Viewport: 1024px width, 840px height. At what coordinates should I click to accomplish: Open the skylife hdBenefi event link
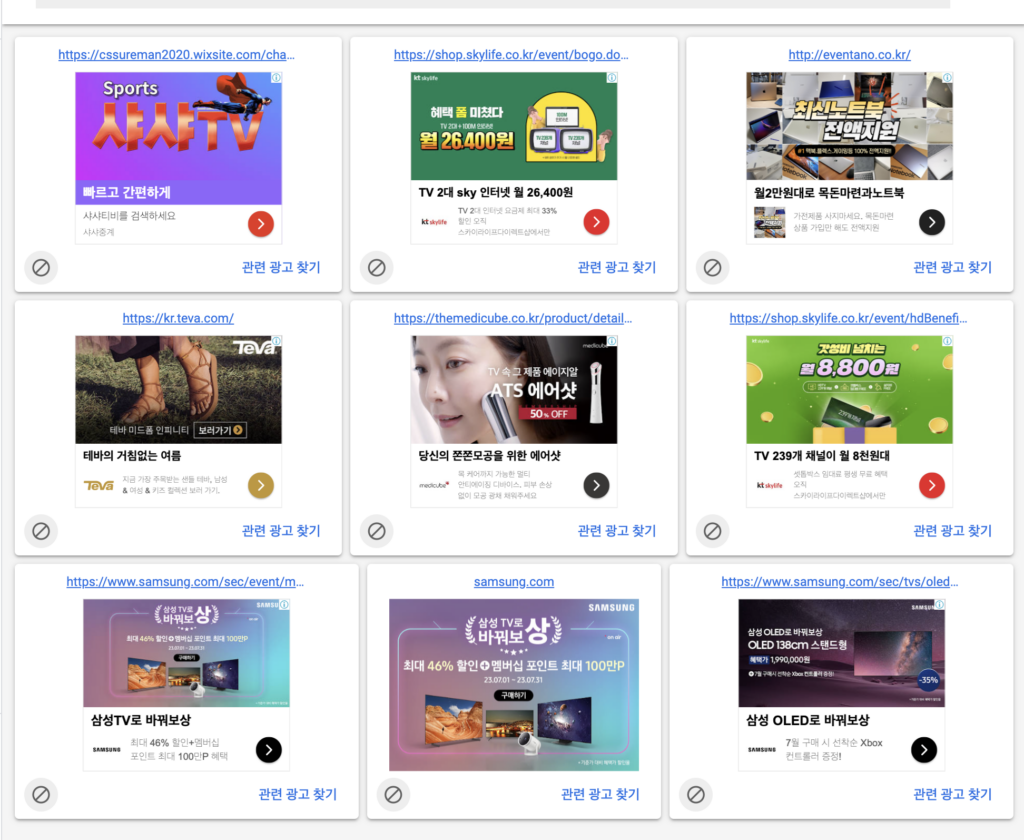tap(848, 318)
